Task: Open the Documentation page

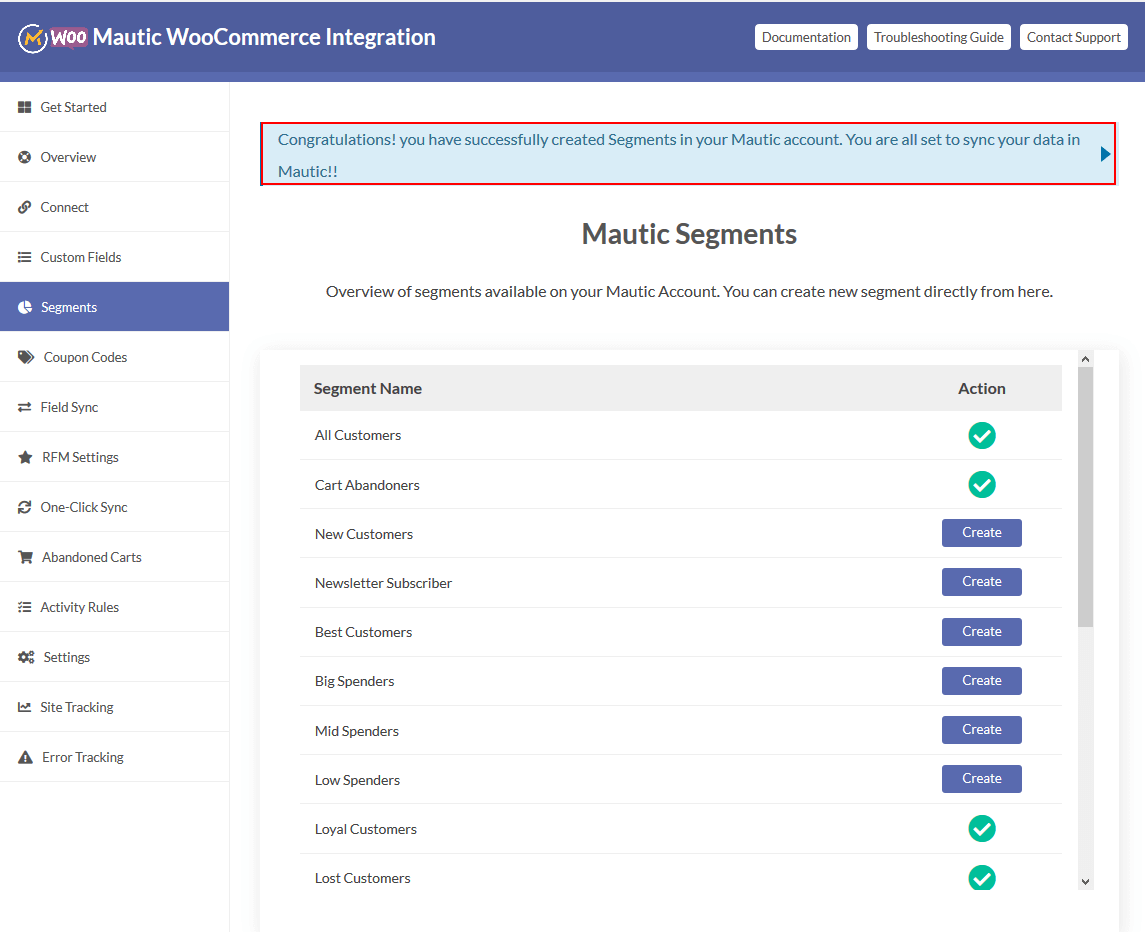Action: click(x=806, y=36)
